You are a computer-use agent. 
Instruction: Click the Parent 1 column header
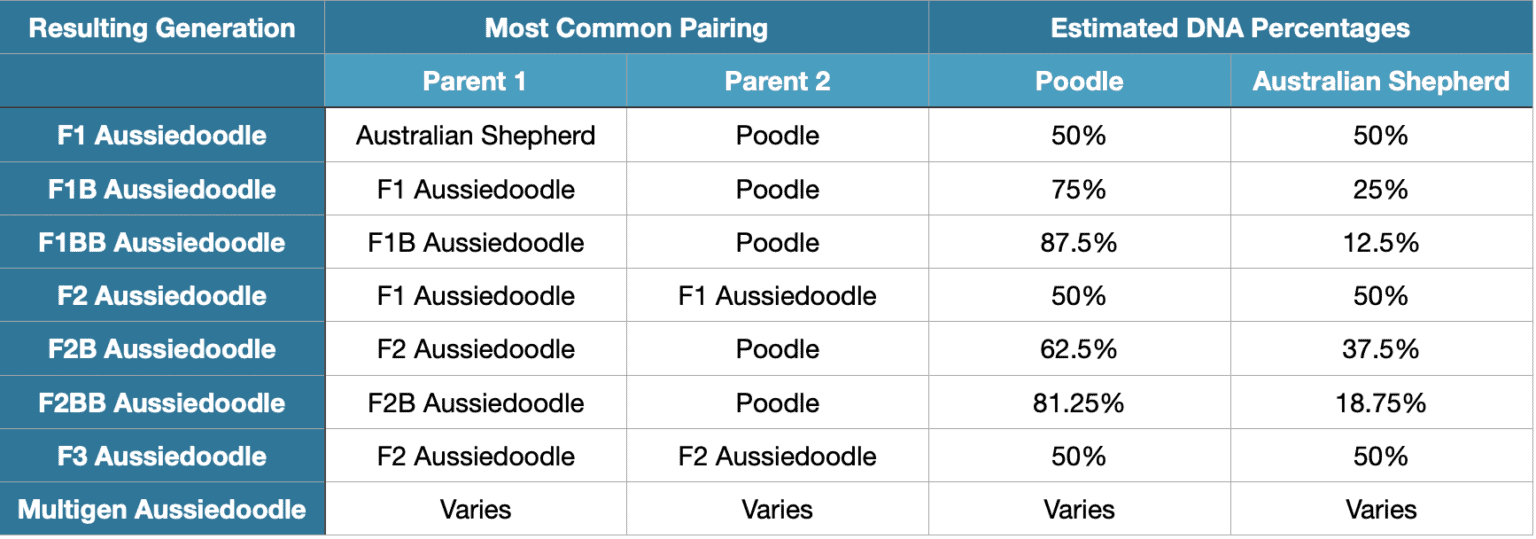[475, 81]
